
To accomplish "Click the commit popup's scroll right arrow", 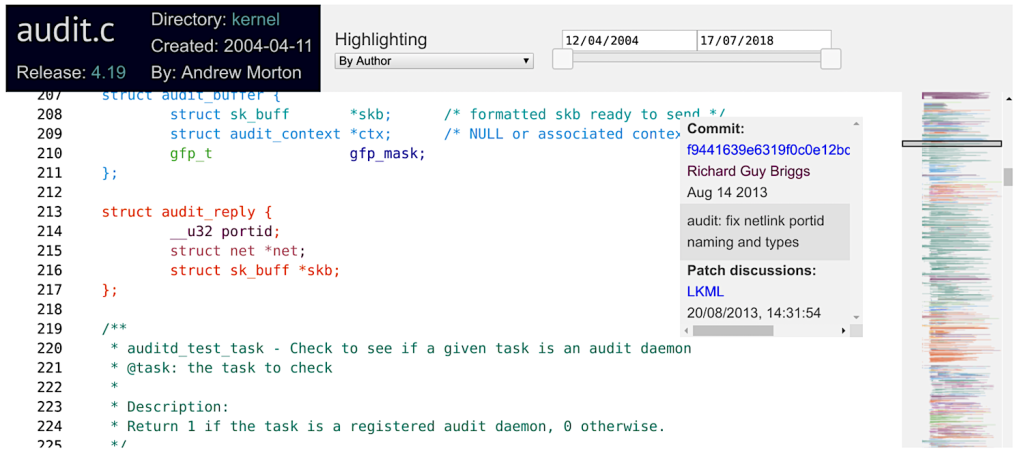I will tap(843, 330).
